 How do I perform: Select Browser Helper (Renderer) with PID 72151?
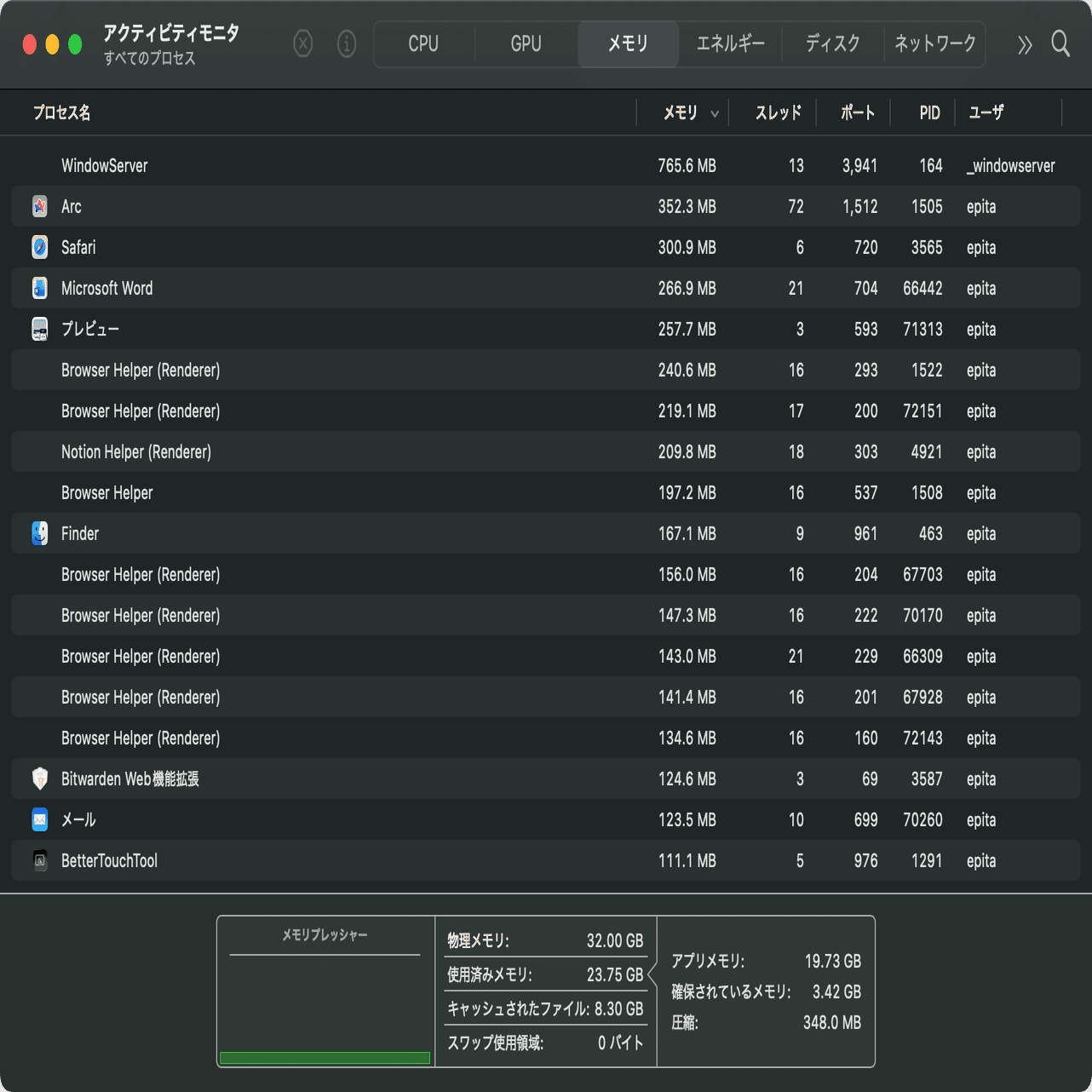pos(546,411)
